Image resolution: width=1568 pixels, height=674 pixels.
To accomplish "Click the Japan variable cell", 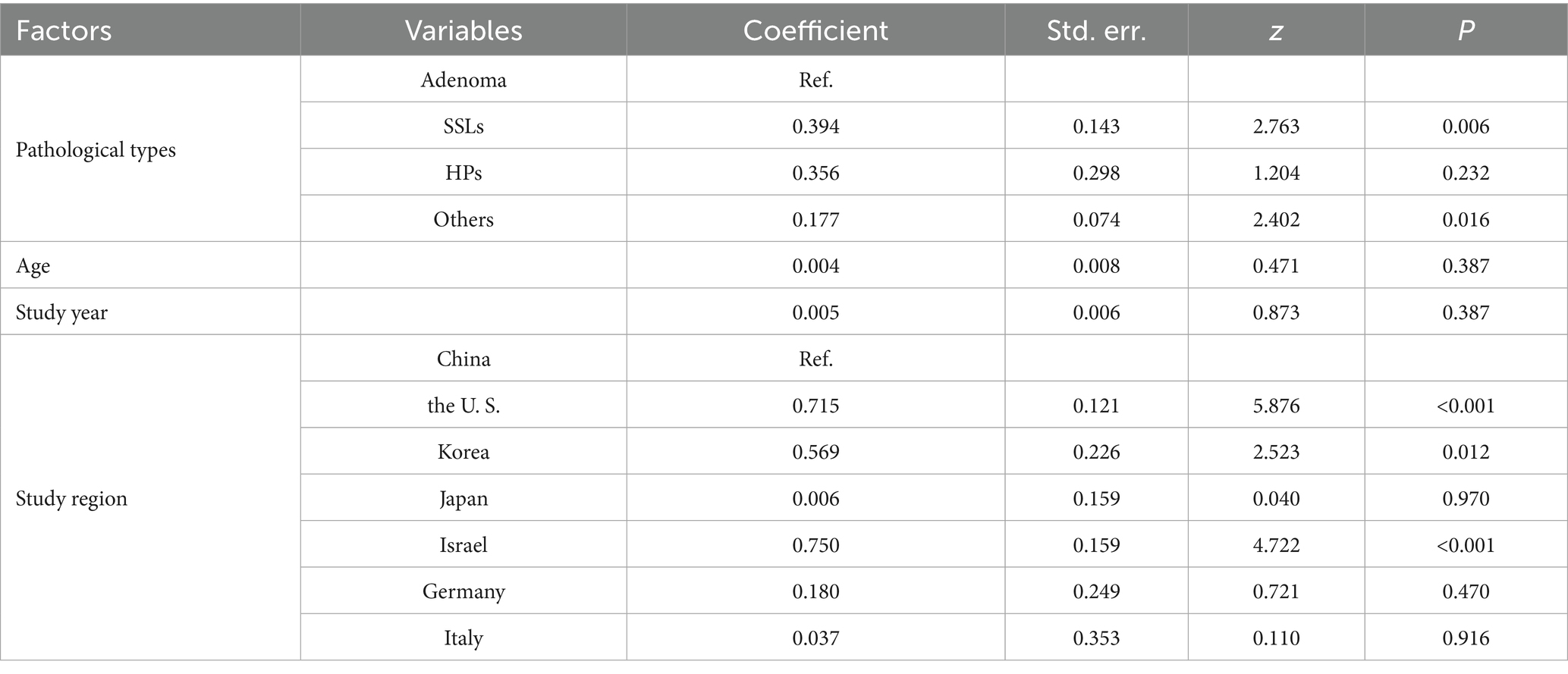I will click(x=463, y=498).
